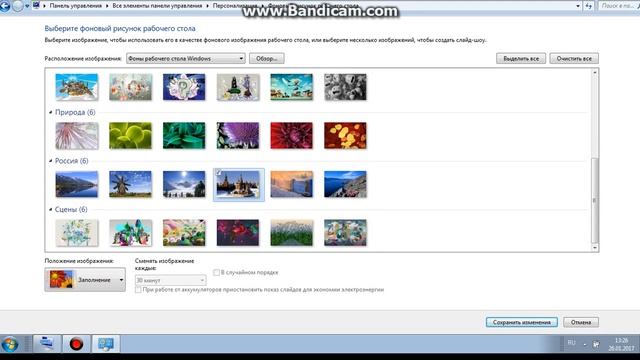This screenshot has height=360, width=640.
Task: Click Сохранить изменения button
Action: click(522, 322)
